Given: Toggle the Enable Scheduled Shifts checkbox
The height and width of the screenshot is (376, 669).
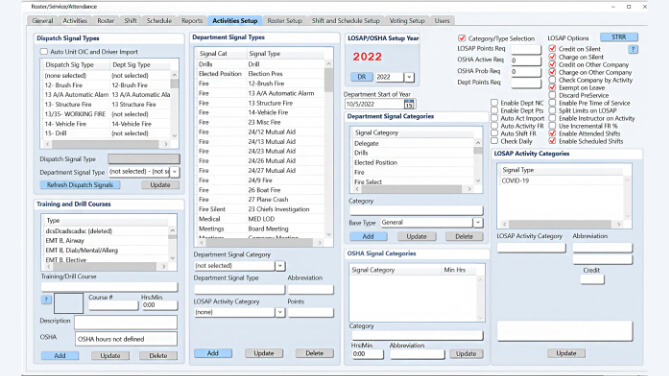Looking at the screenshot, I should [x=552, y=141].
